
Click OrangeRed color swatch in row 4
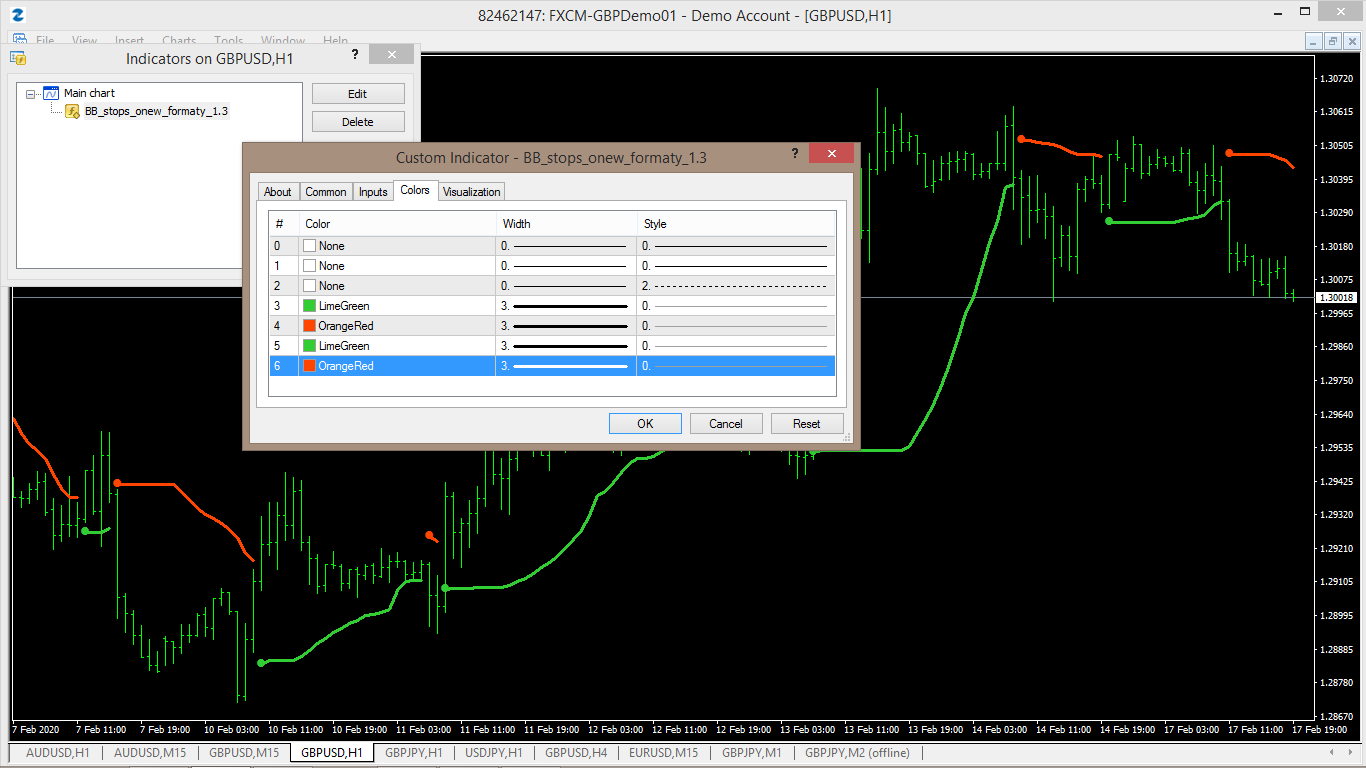310,326
